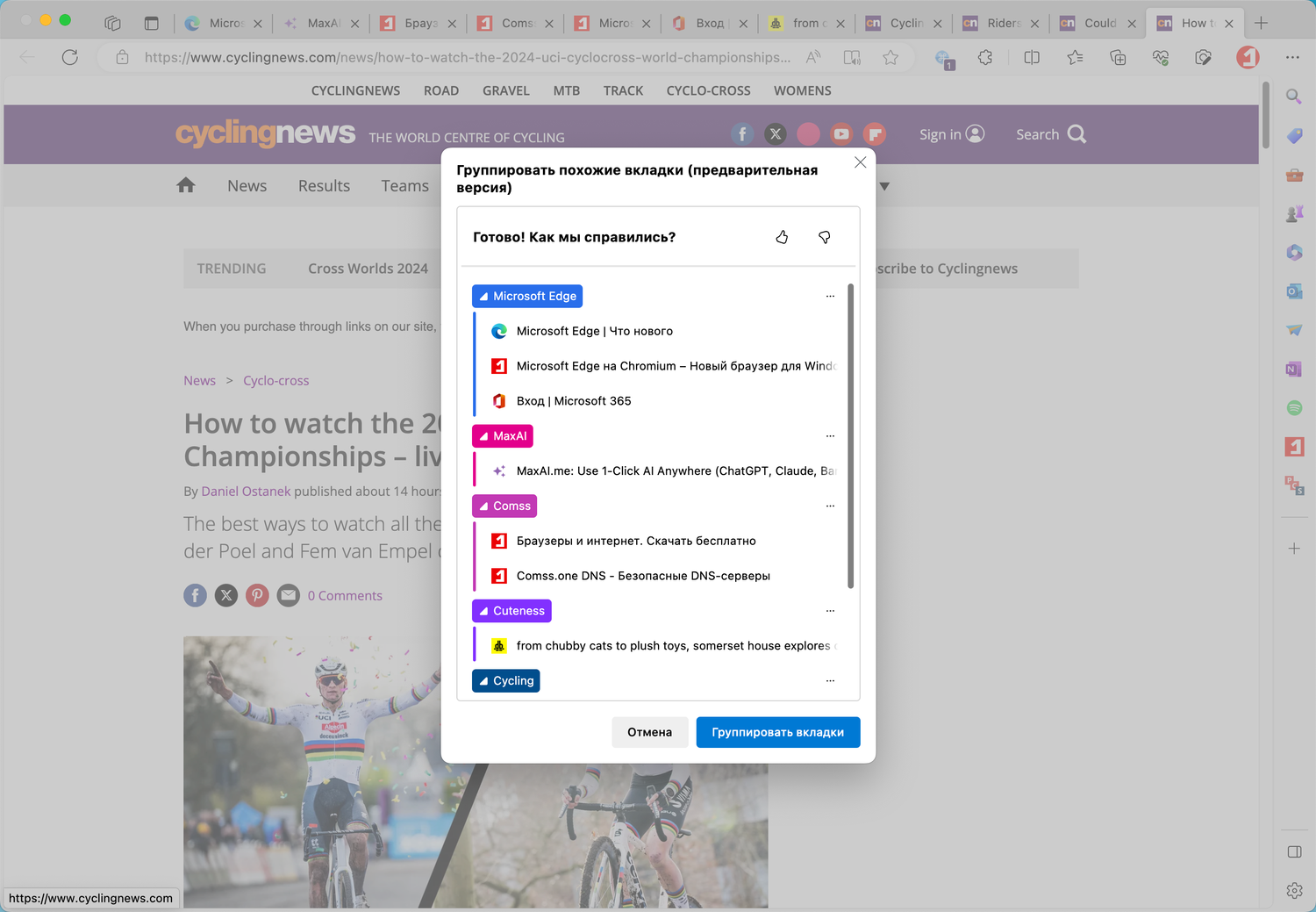
Task: Click the site info lock icon
Action: (x=123, y=58)
